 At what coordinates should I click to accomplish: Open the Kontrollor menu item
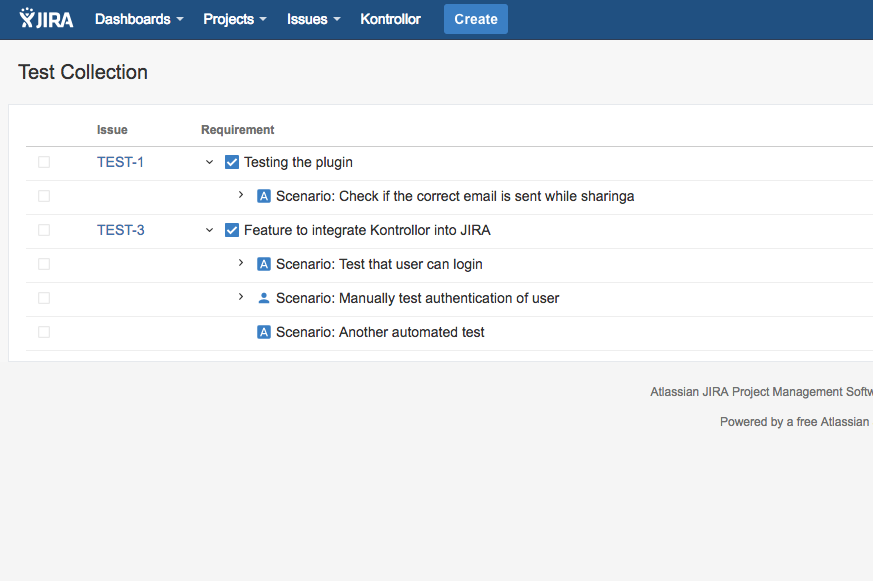(x=390, y=19)
